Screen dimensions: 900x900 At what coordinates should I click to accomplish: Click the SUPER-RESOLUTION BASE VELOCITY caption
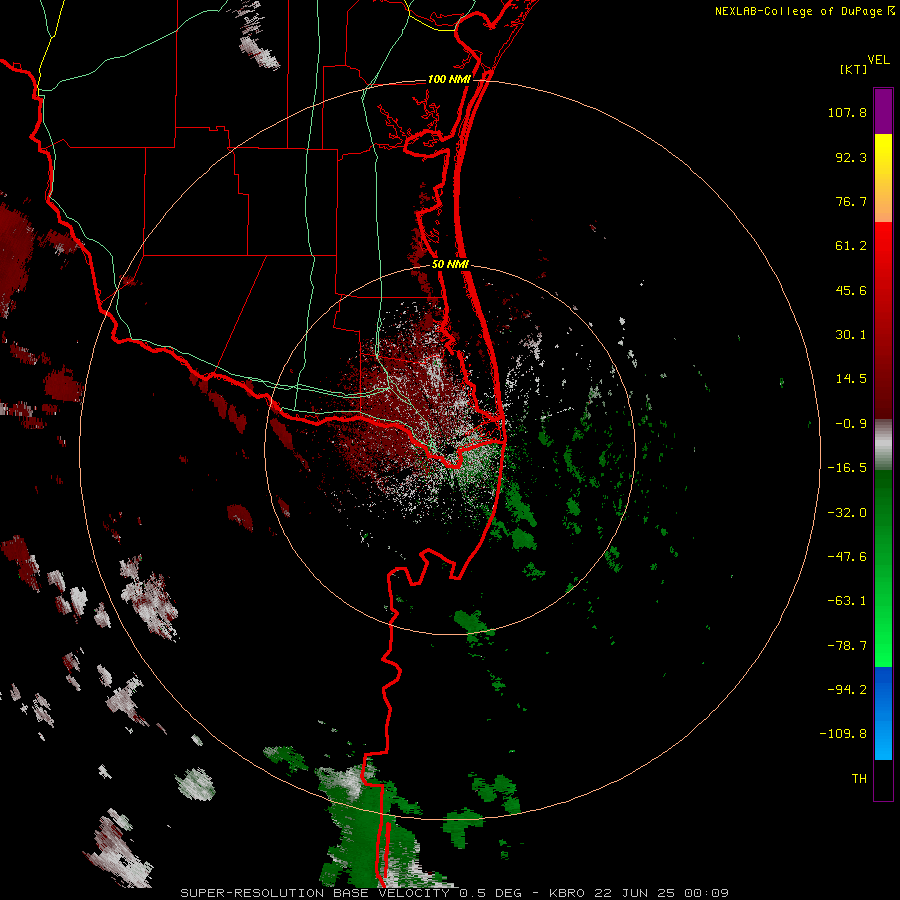tap(454, 893)
